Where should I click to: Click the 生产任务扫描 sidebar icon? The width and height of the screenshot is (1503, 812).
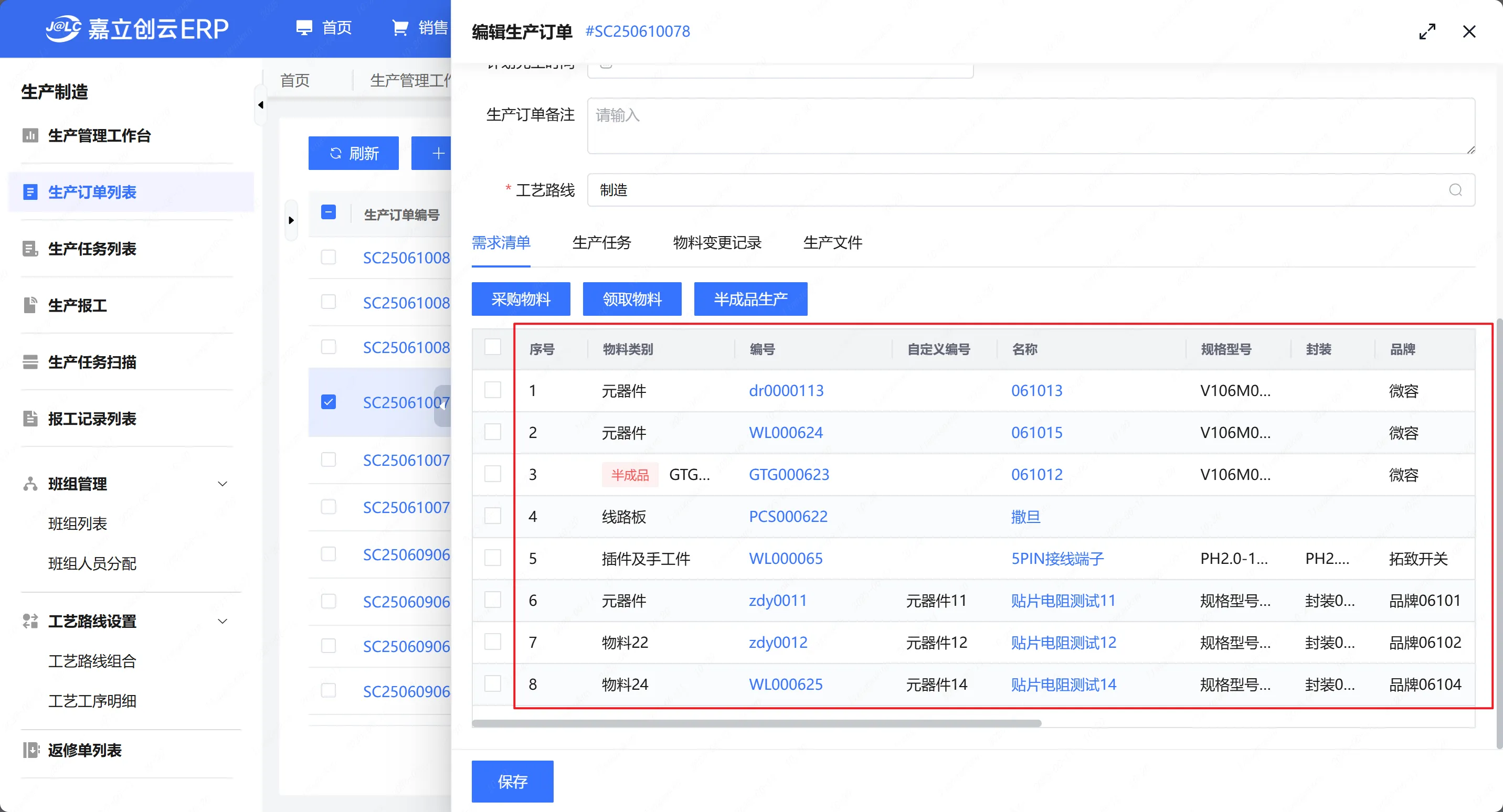pos(30,361)
